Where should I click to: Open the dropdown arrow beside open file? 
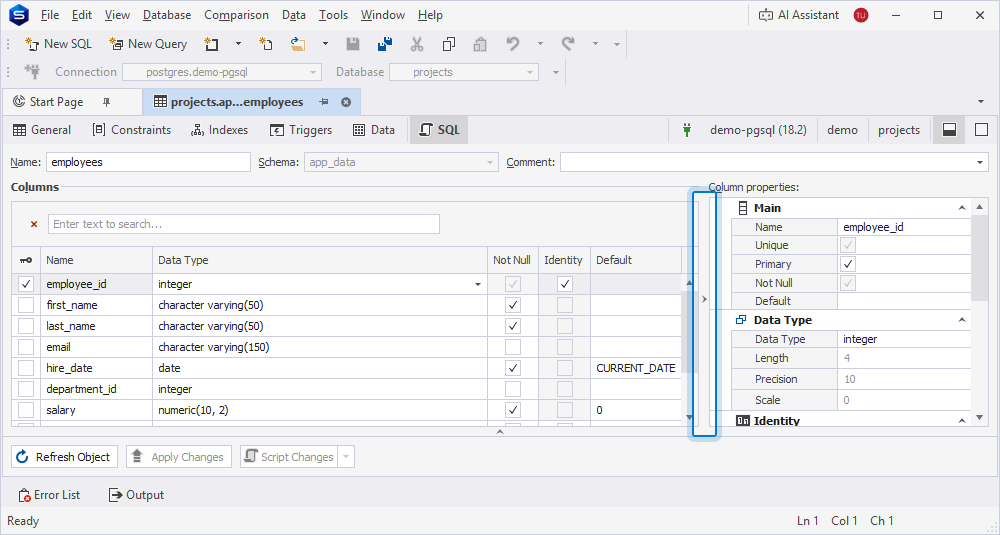pos(325,44)
